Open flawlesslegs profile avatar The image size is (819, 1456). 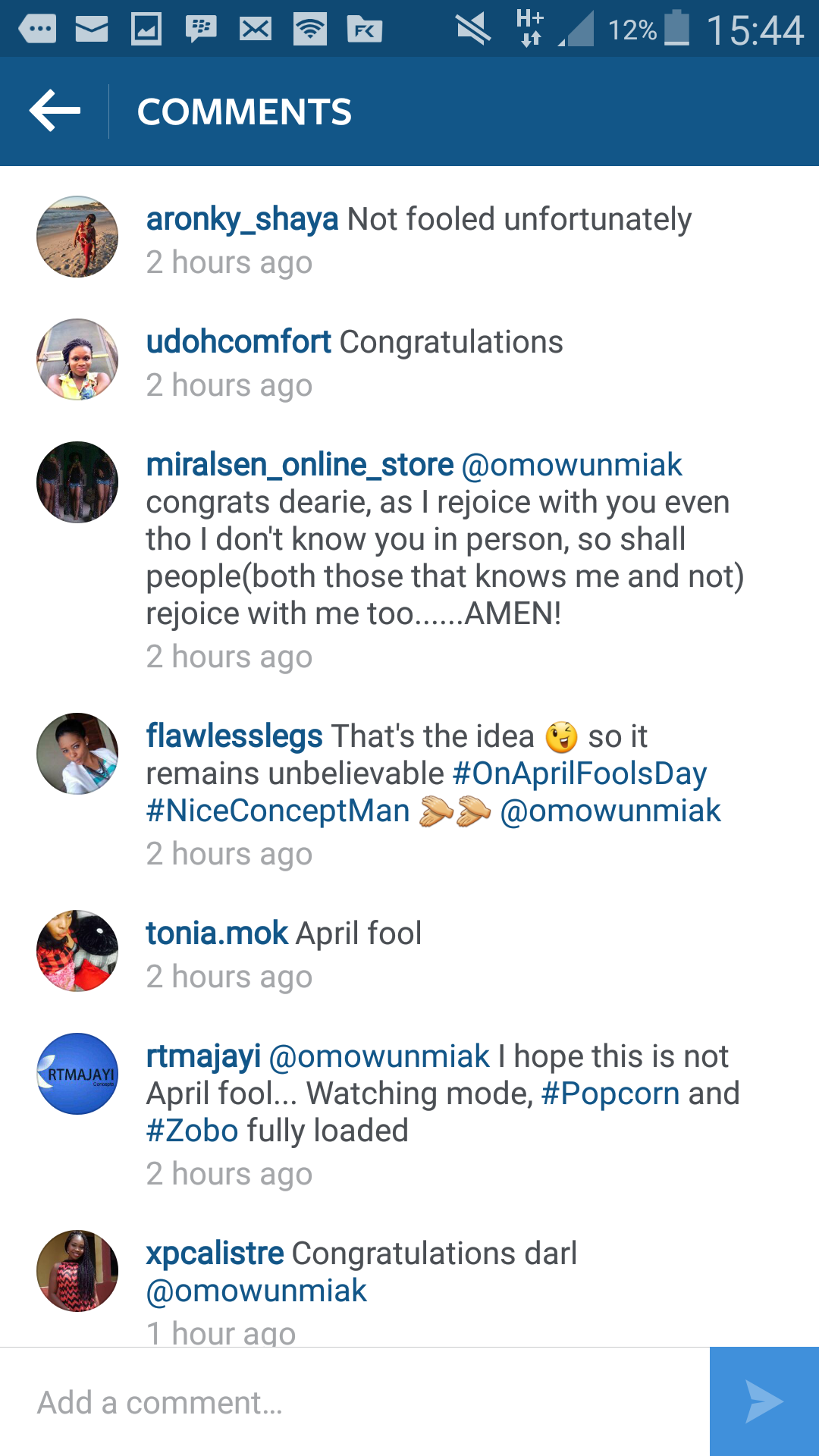(77, 754)
